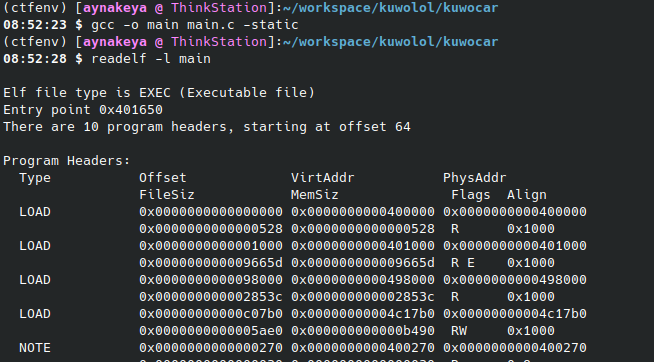The image size is (654, 362).
Task: Click the 'RW' flags value
Action: 459,331
